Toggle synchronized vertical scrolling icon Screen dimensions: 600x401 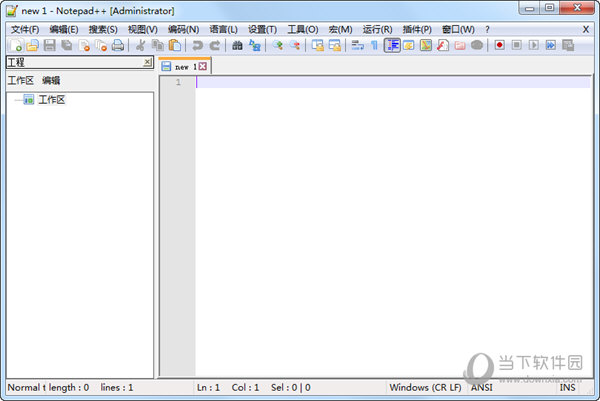[x=317, y=46]
